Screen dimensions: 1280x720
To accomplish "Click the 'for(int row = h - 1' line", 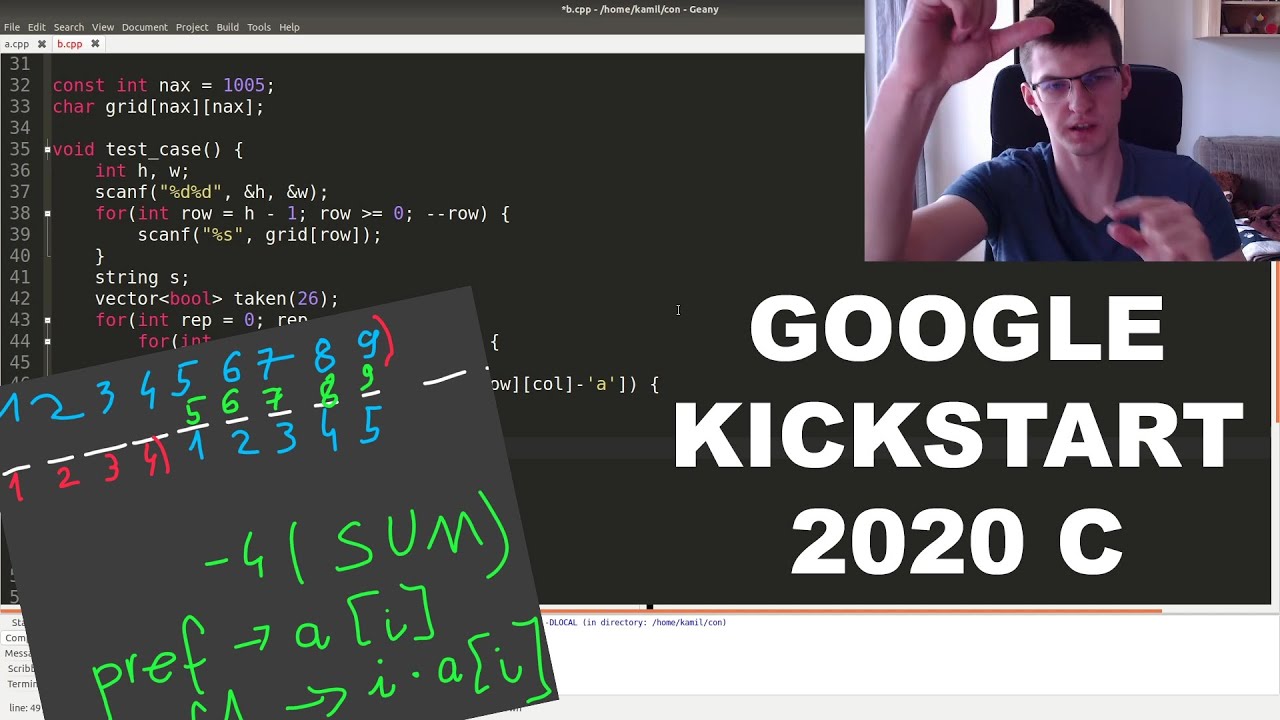I will [302, 214].
